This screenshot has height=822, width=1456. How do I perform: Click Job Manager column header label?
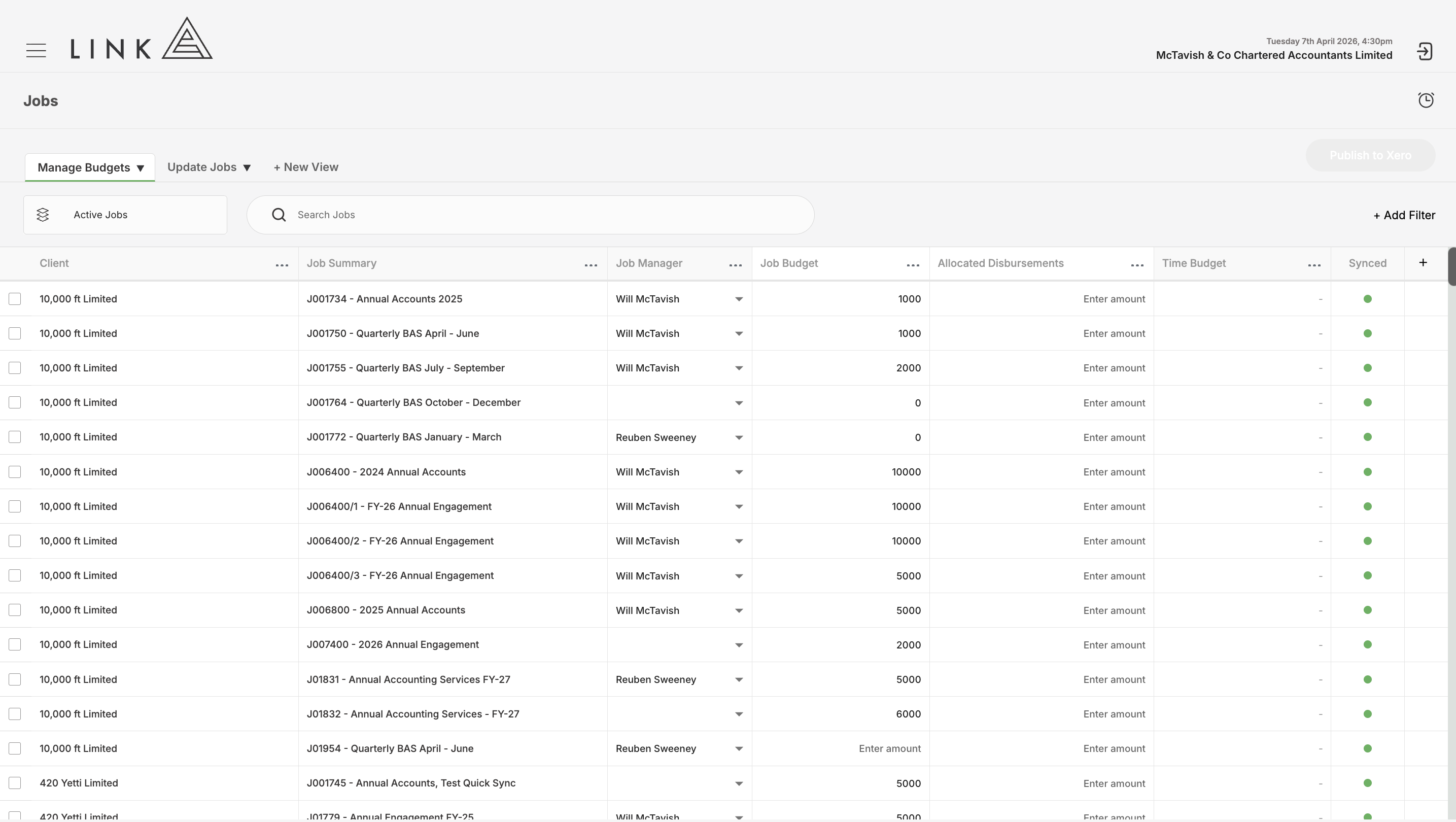649,263
